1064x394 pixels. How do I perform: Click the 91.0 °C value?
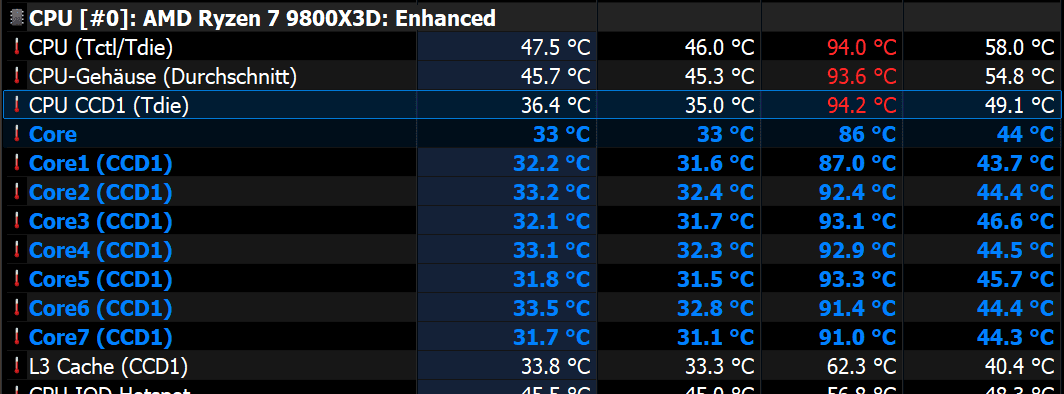point(858,338)
